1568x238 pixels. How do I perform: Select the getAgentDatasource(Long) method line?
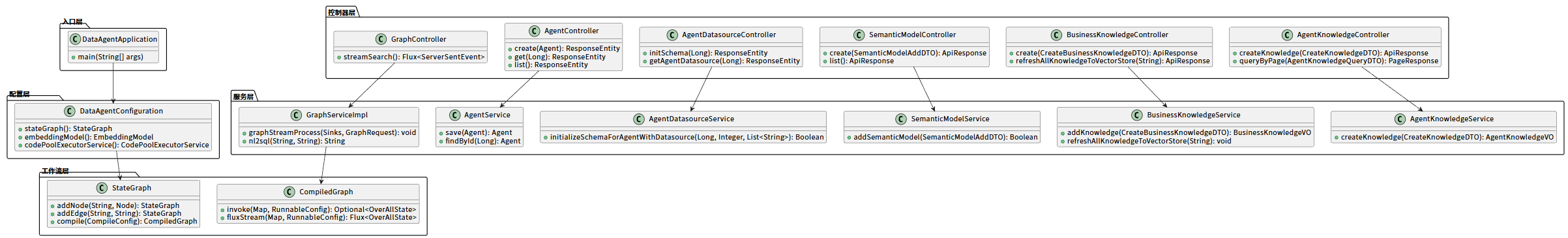(x=724, y=61)
